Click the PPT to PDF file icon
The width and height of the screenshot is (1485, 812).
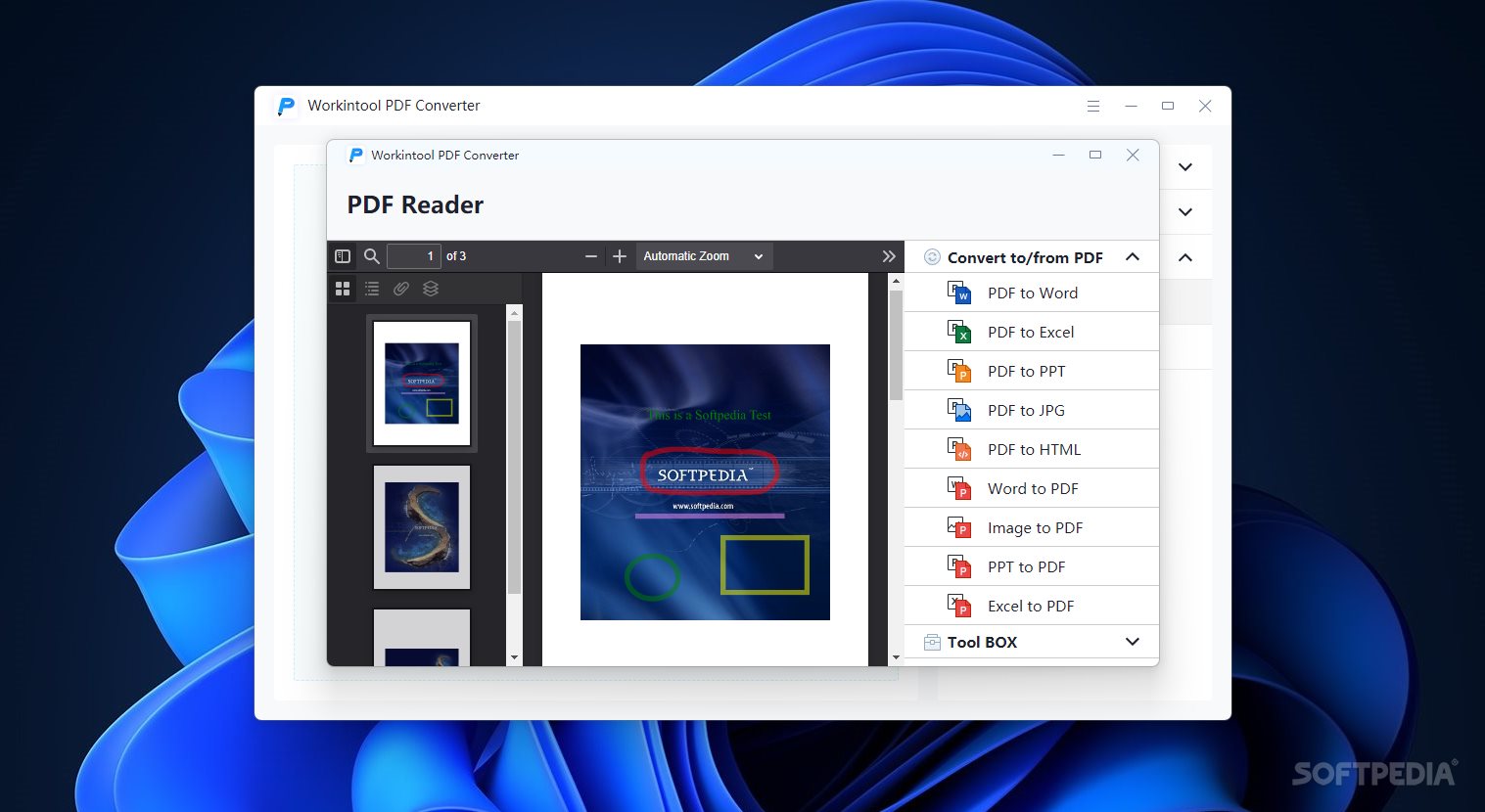pyautogui.click(x=959, y=566)
